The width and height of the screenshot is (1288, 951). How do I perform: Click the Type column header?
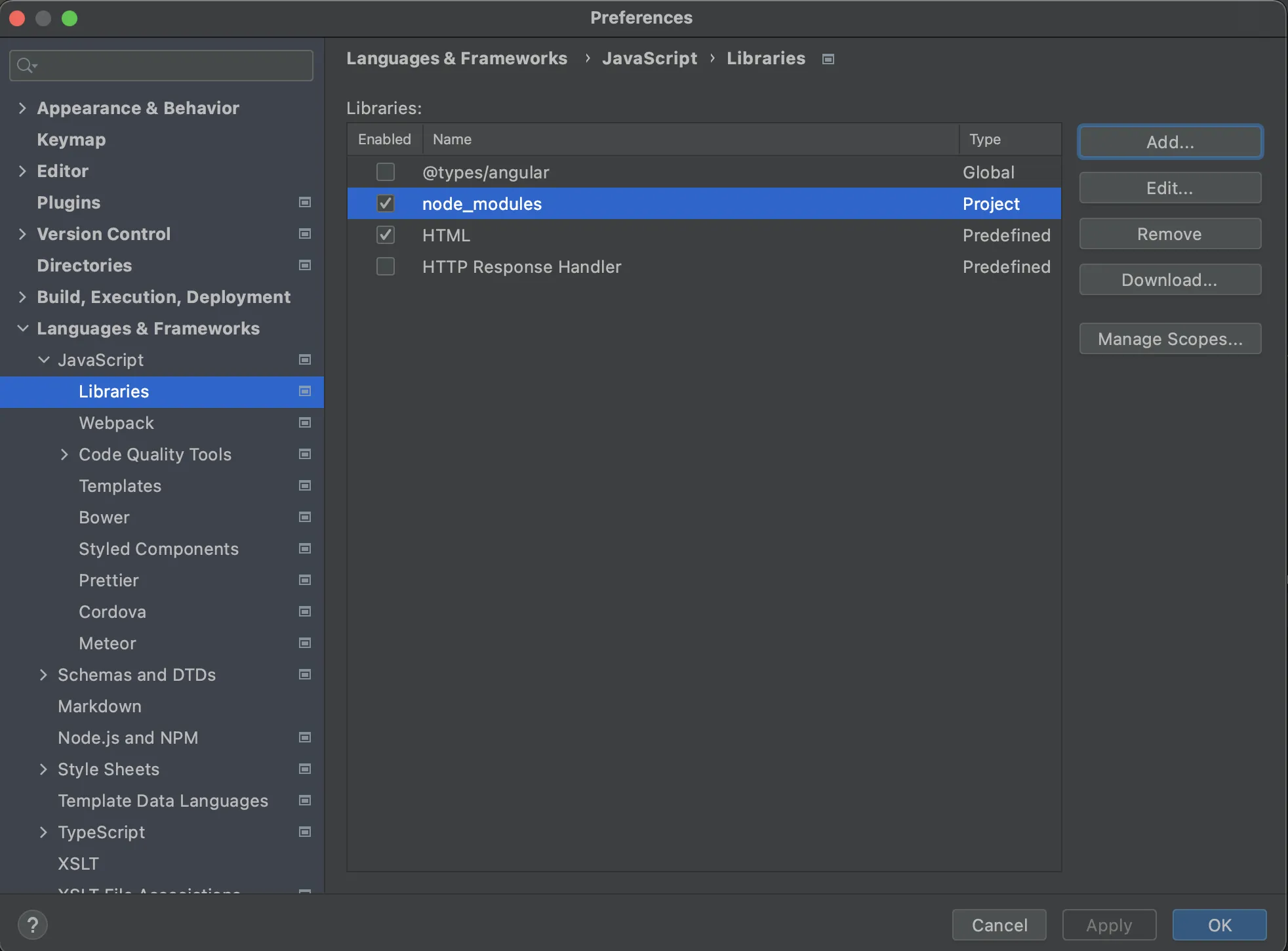[985, 139]
